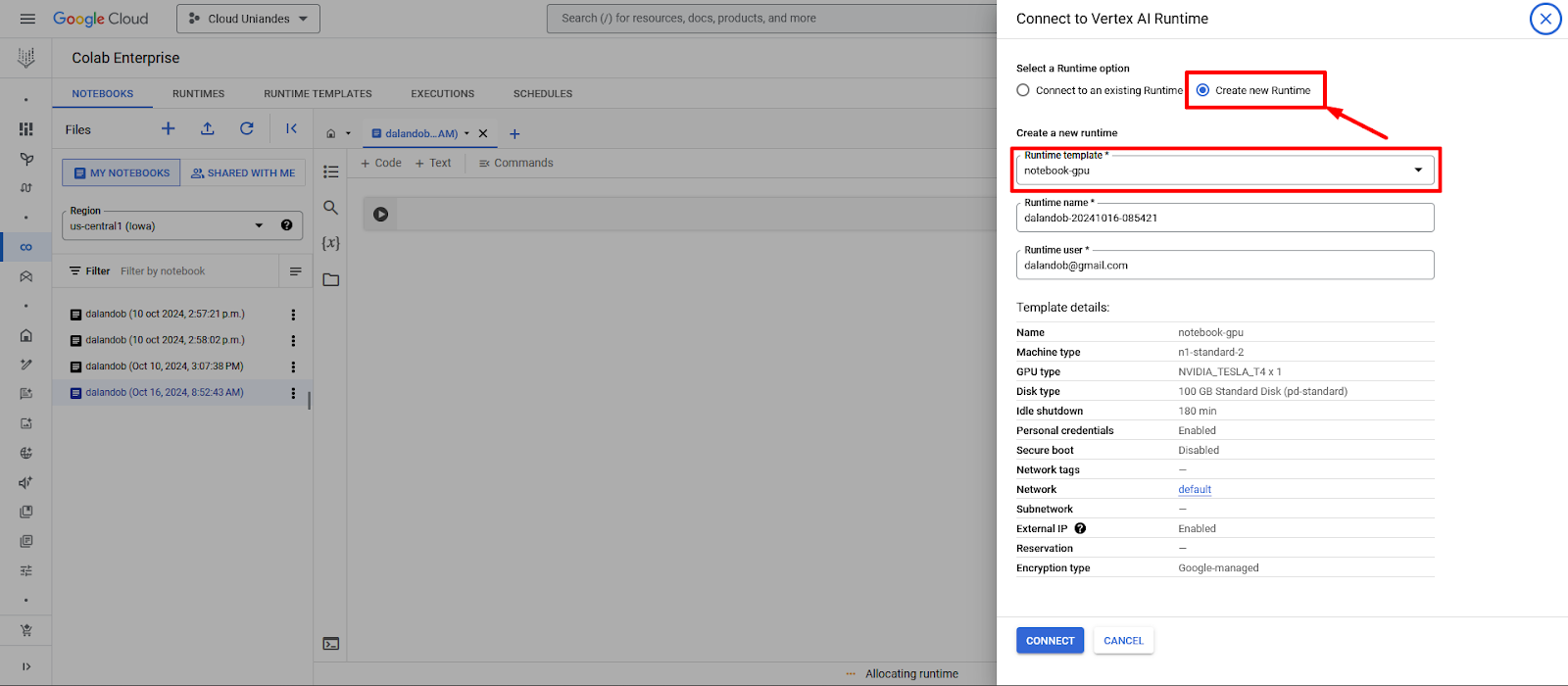Open notebook dalandob (10 oct 2024, 2:58:02 p.m.)
1568x686 pixels.
(165, 340)
